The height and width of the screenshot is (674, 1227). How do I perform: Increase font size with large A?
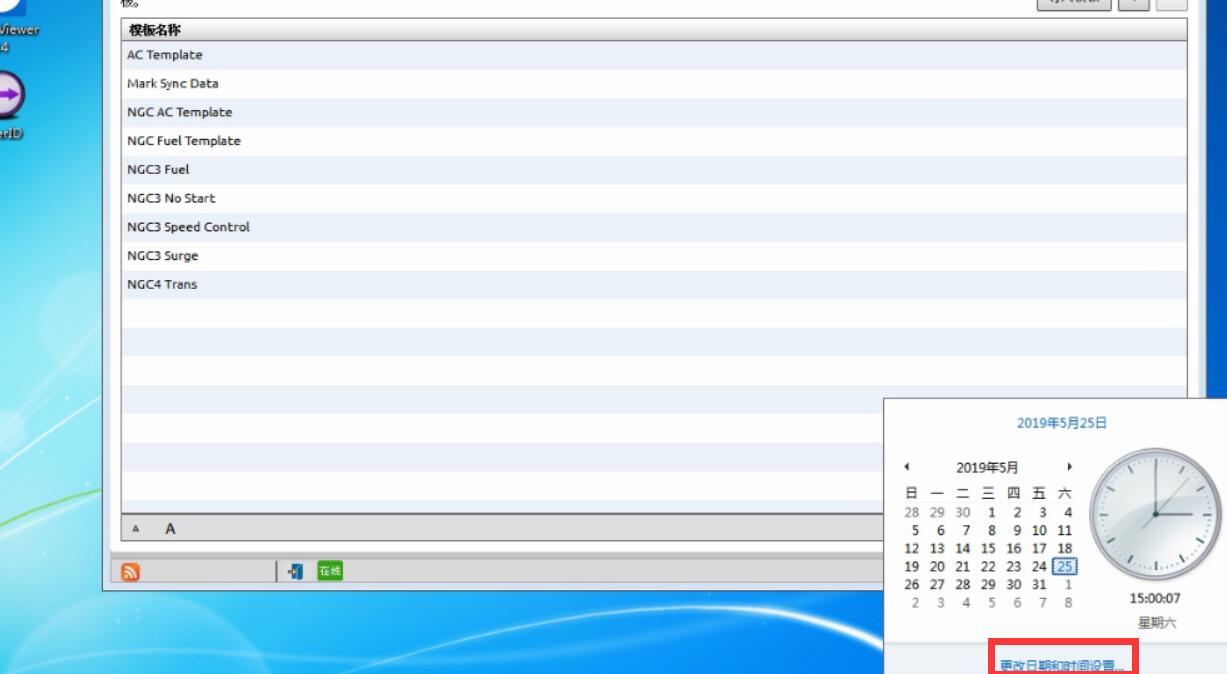170,528
